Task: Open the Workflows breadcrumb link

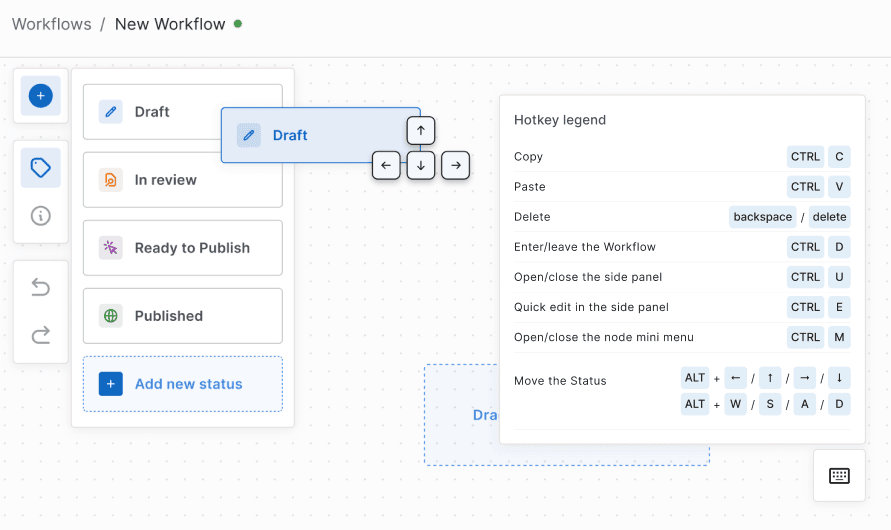Action: [52, 24]
